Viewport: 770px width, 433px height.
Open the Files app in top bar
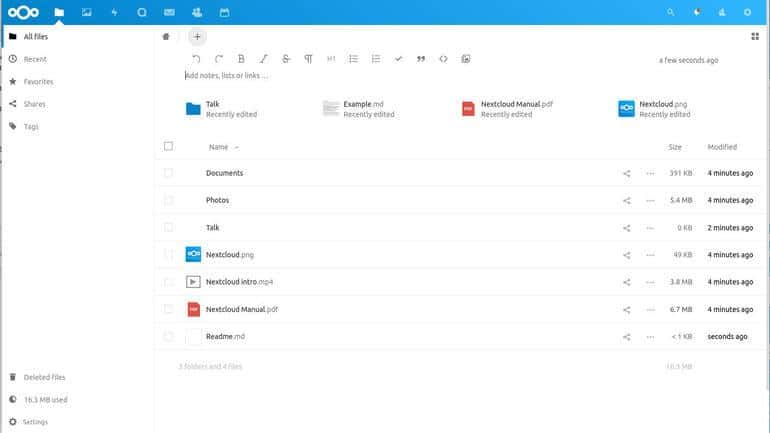coord(59,12)
